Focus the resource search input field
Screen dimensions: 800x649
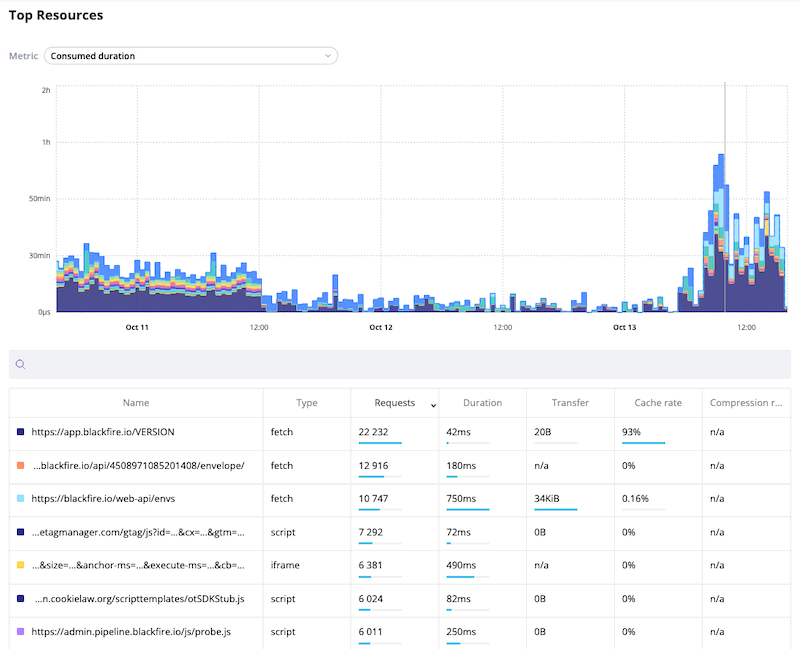coord(400,365)
